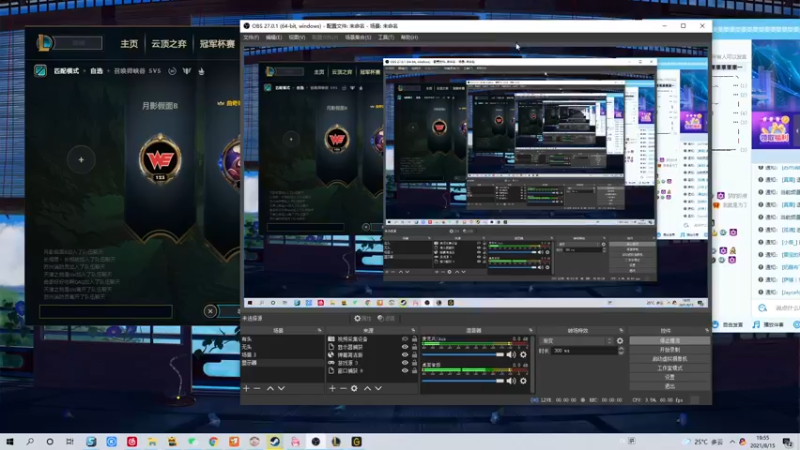The image size is (800, 450).
Task: Open the 编辑(E) menu in OBS
Action: tap(273, 37)
